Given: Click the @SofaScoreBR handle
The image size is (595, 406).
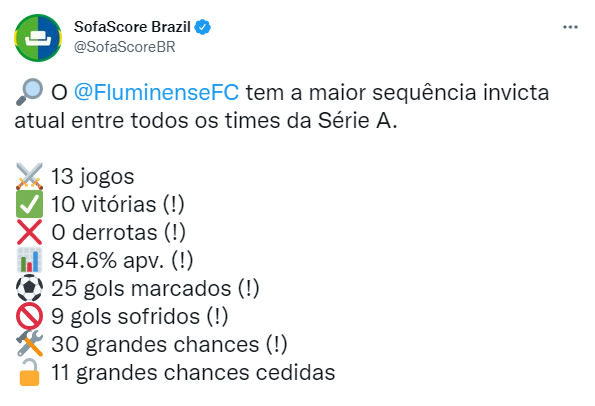Looking at the screenshot, I should point(124,47).
